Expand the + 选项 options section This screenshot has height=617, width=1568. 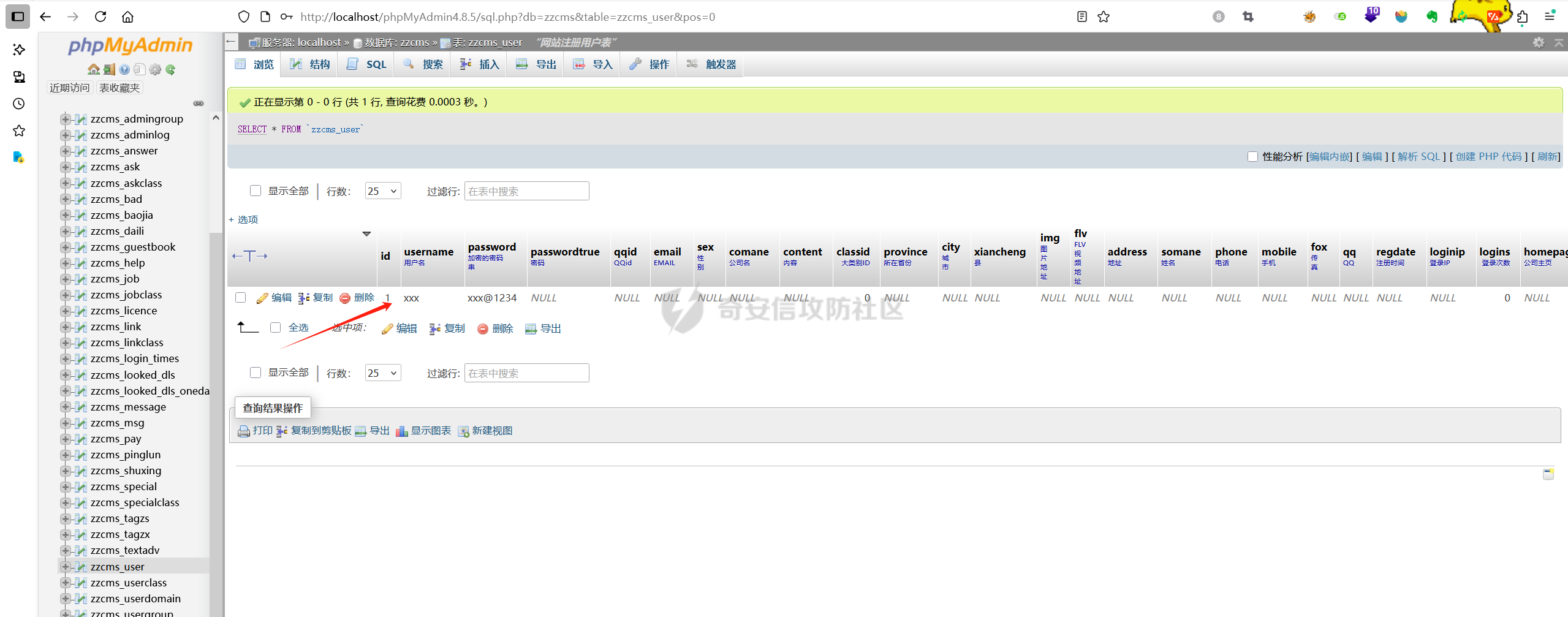(243, 219)
